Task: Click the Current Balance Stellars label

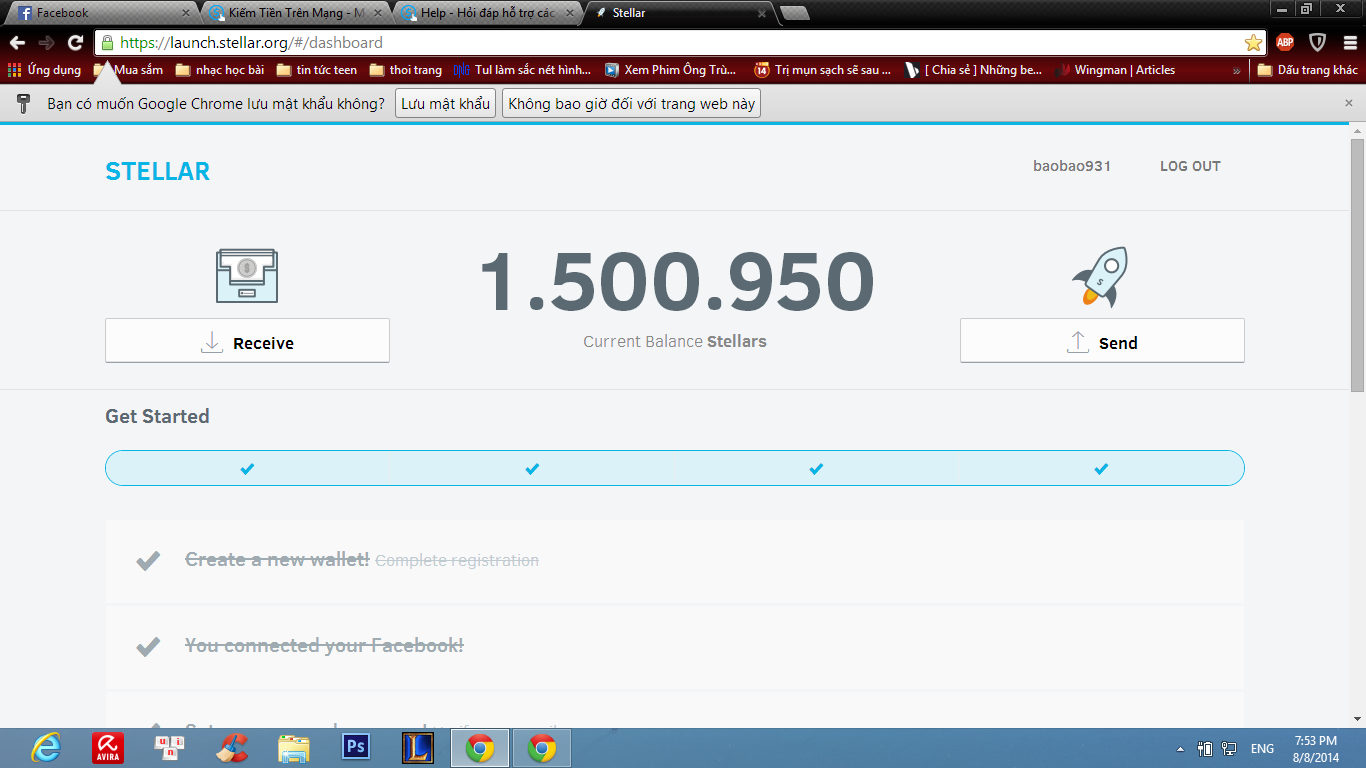Action: (x=675, y=341)
